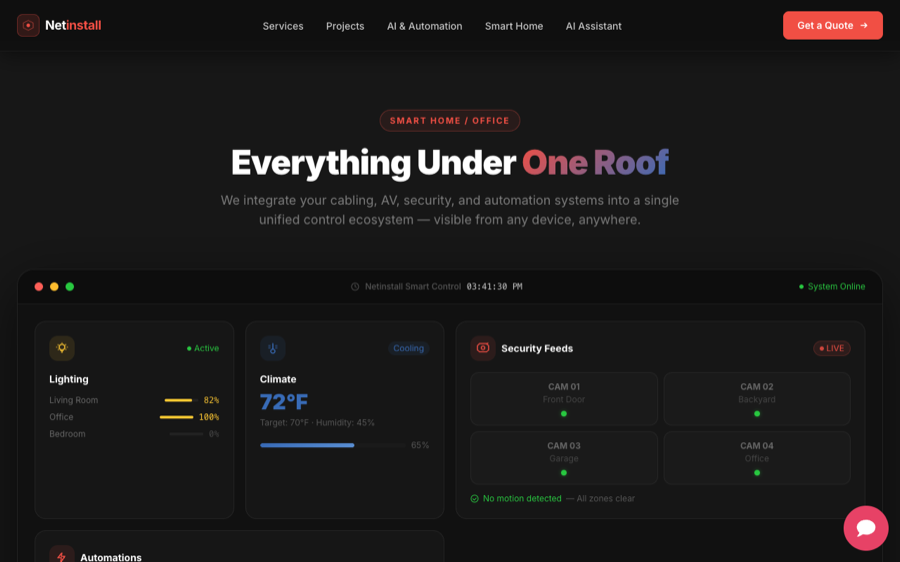Click the System Online status
Viewport: 900px width, 562px height.
tap(832, 286)
